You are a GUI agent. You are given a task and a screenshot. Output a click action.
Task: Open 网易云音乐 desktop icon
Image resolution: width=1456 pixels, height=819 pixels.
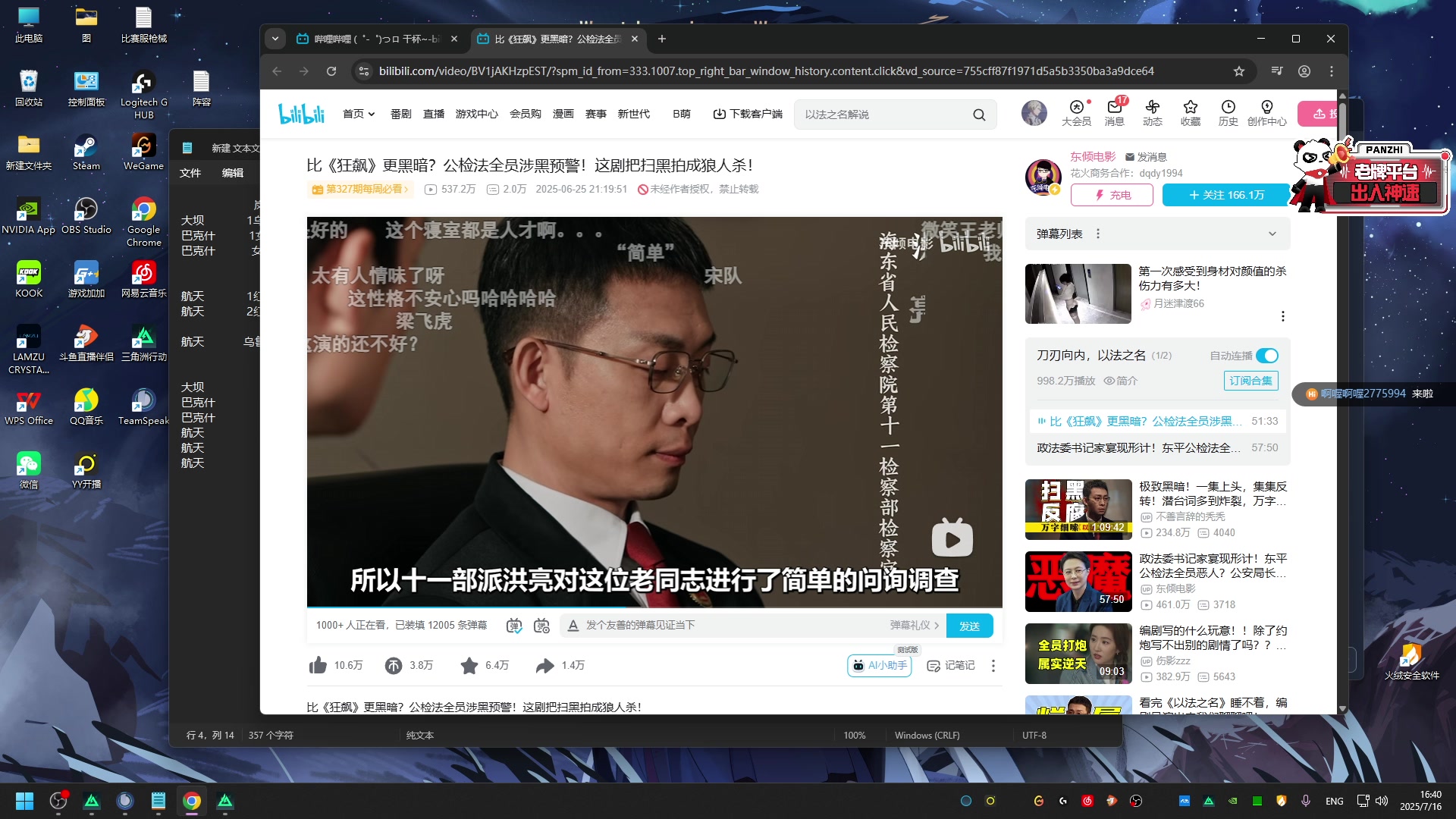coord(143,280)
